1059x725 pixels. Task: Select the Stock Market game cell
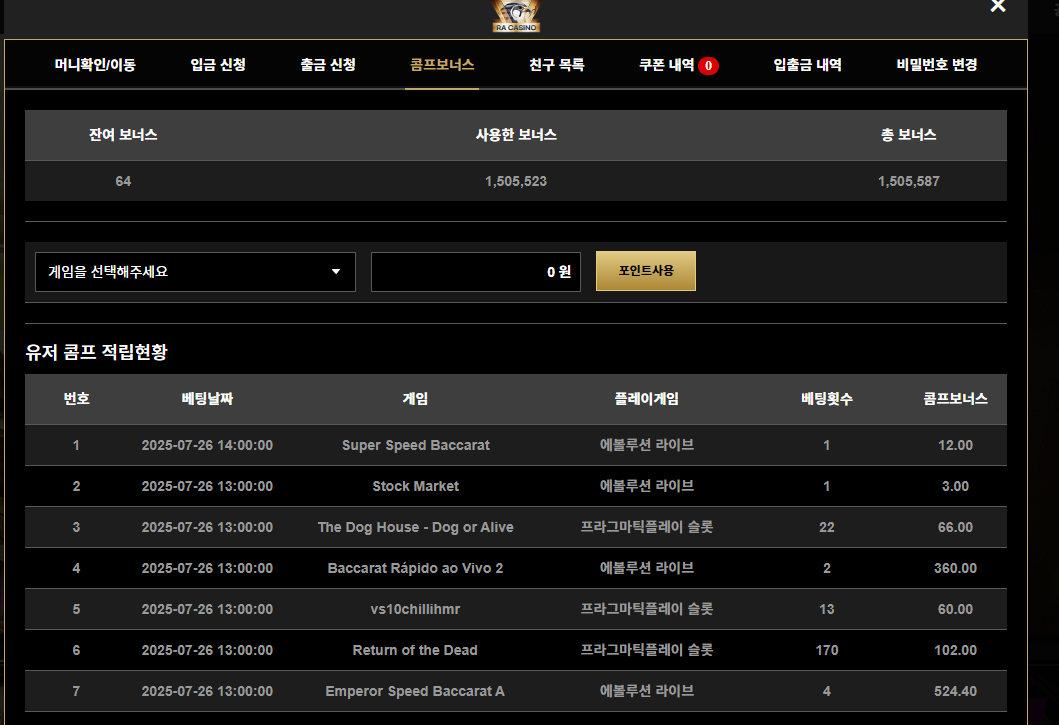(x=415, y=486)
